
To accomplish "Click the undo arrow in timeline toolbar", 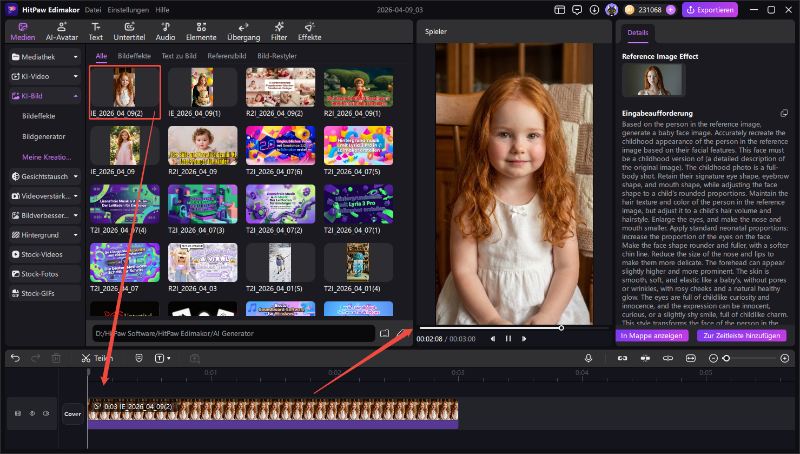I will [x=15, y=357].
